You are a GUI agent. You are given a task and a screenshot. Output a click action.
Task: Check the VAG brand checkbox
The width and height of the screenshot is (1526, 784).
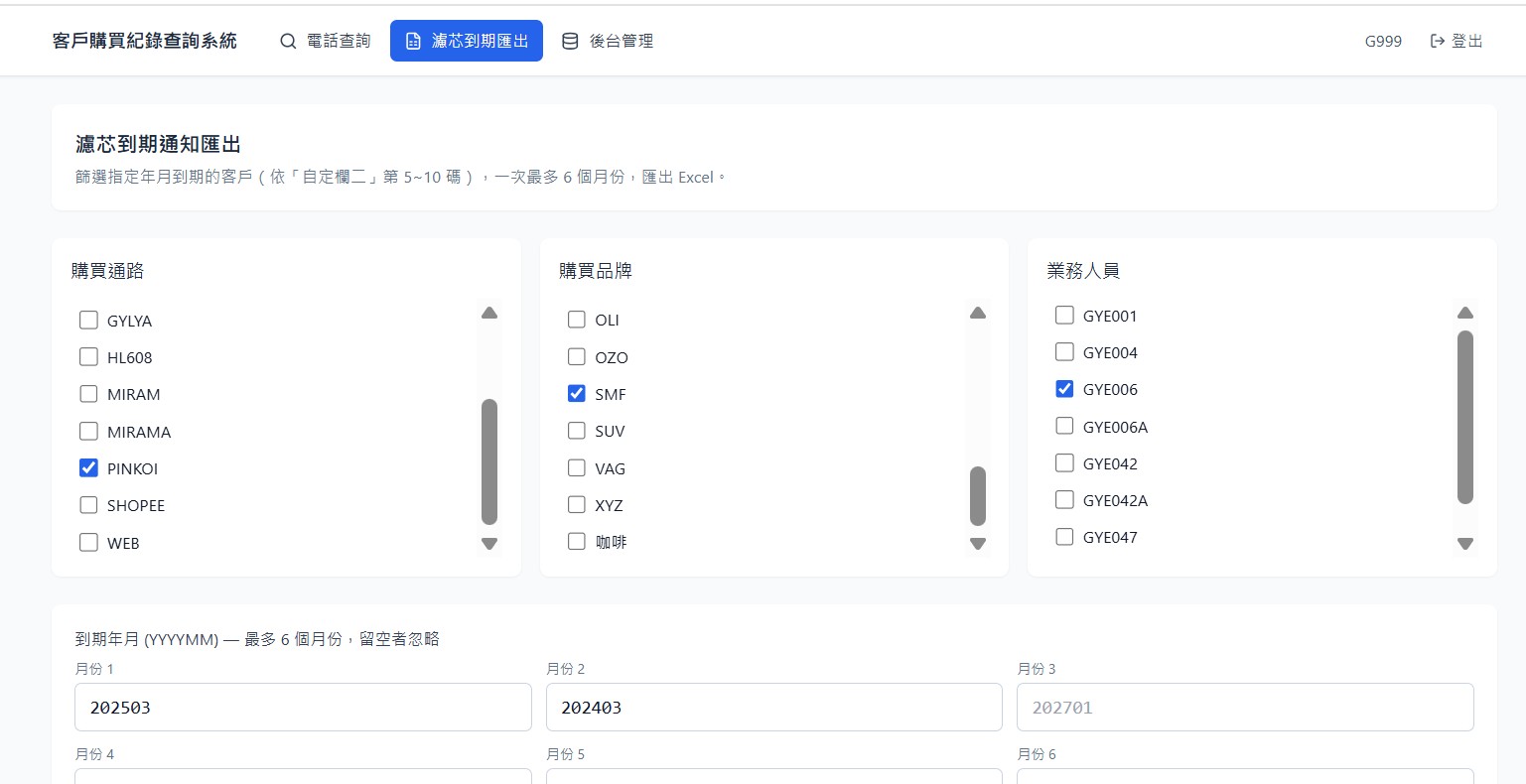coord(576,467)
